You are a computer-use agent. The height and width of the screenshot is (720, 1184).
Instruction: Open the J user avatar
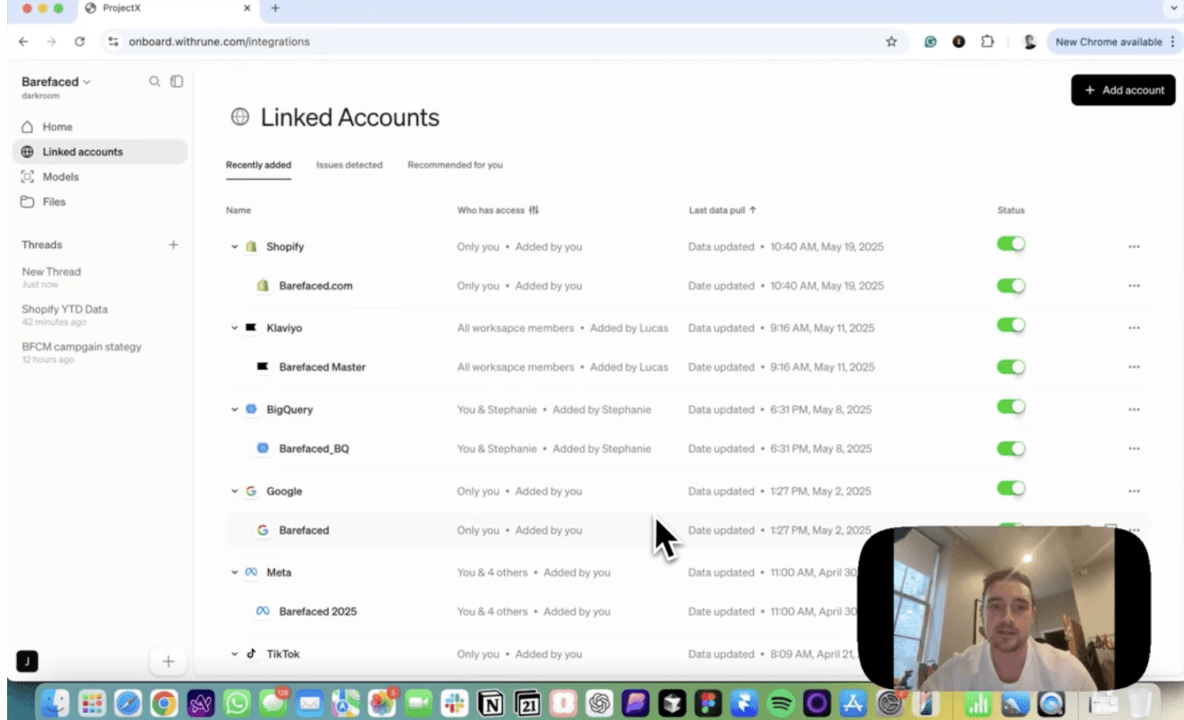coord(27,662)
